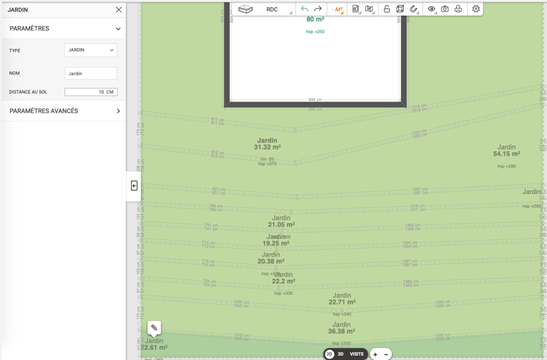Collapse the side panel arrow

[134, 186]
